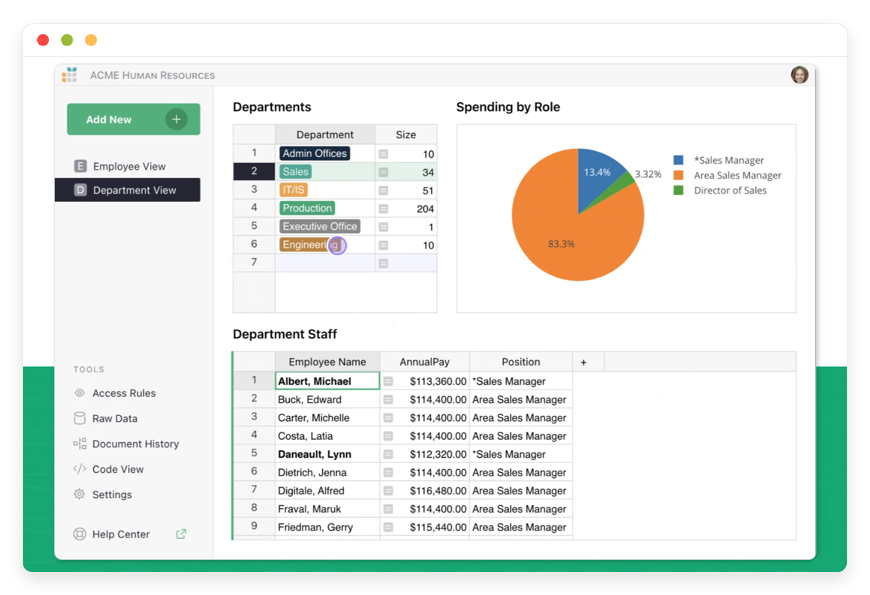Click the blue 13.4% pie slice

(x=597, y=175)
